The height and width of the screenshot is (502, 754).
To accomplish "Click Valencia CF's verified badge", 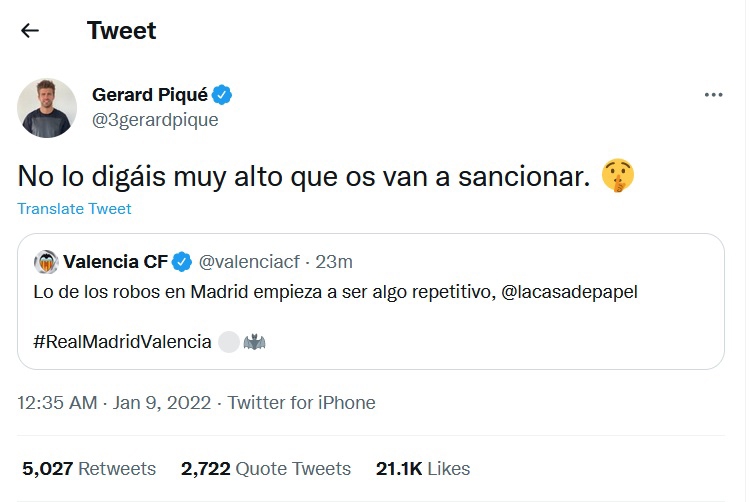I will click(181, 262).
